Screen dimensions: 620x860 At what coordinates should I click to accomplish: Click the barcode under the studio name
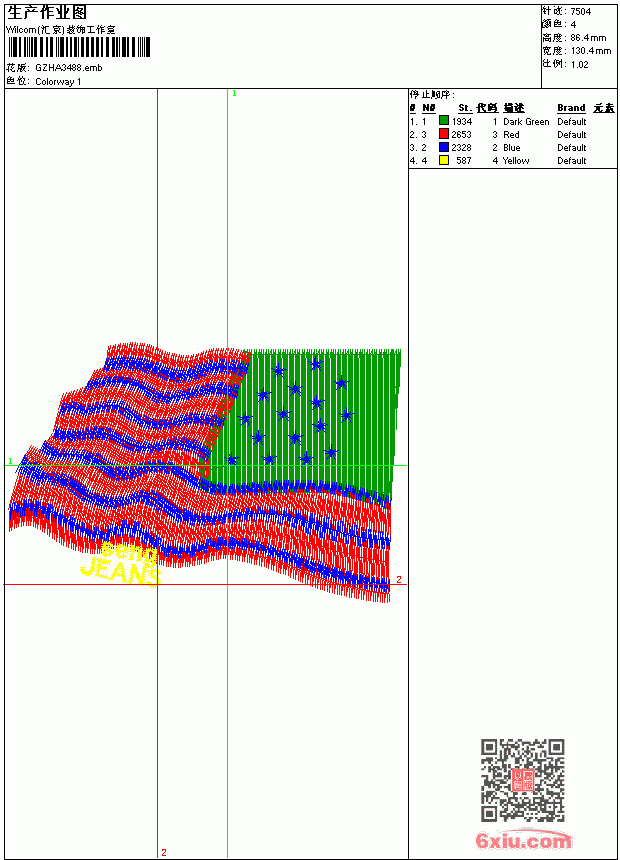[x=79, y=47]
